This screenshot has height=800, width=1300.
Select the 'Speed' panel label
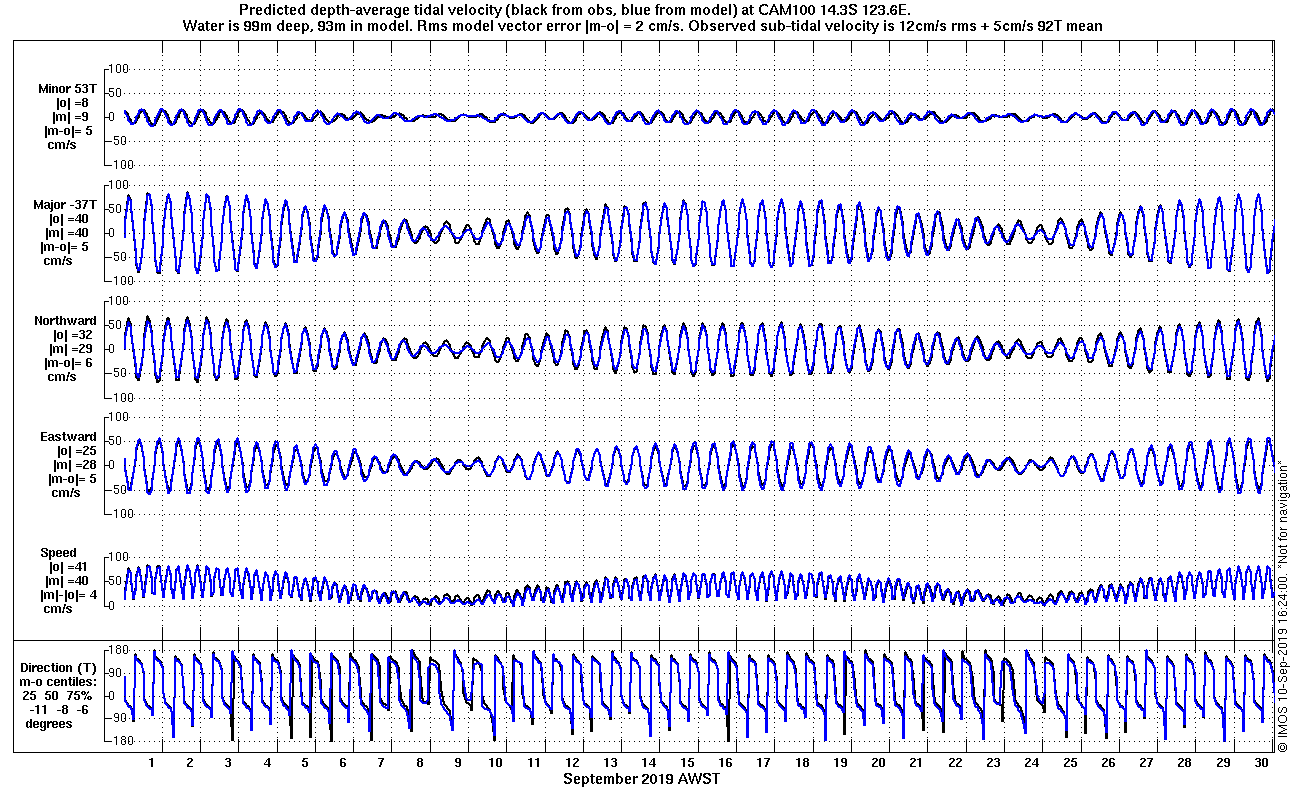(x=58, y=553)
